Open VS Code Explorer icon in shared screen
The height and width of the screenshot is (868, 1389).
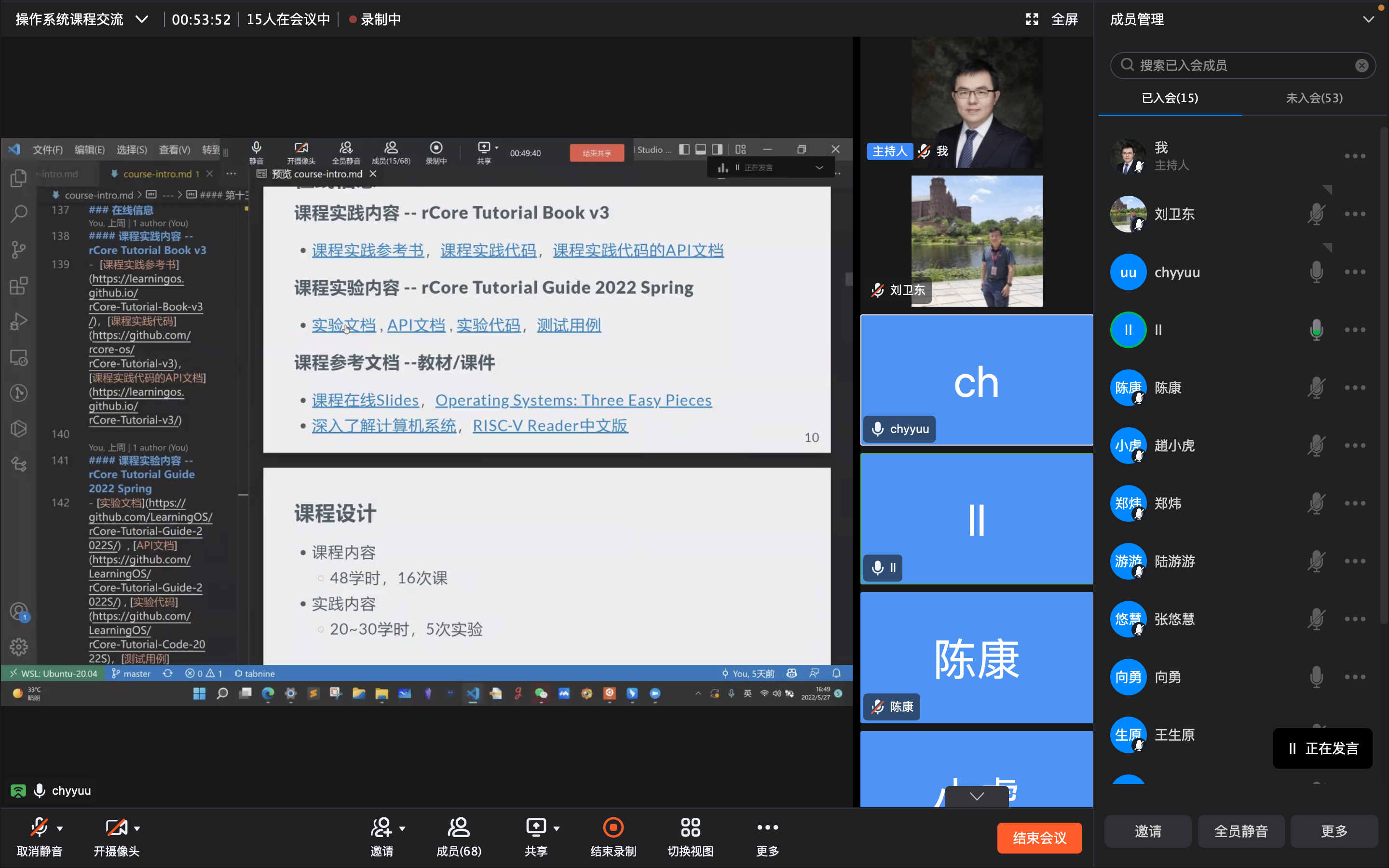[x=18, y=178]
